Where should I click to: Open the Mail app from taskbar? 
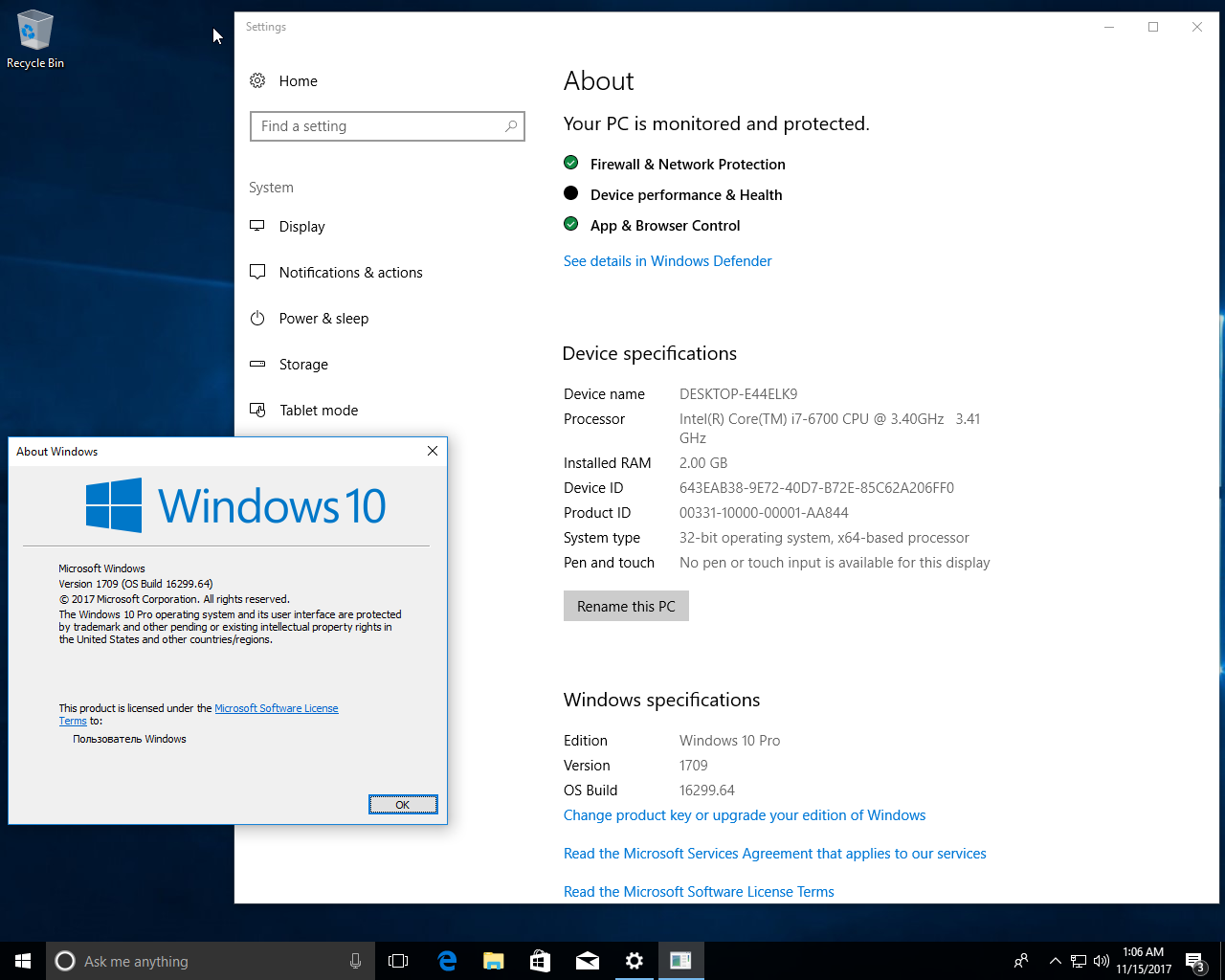588,961
